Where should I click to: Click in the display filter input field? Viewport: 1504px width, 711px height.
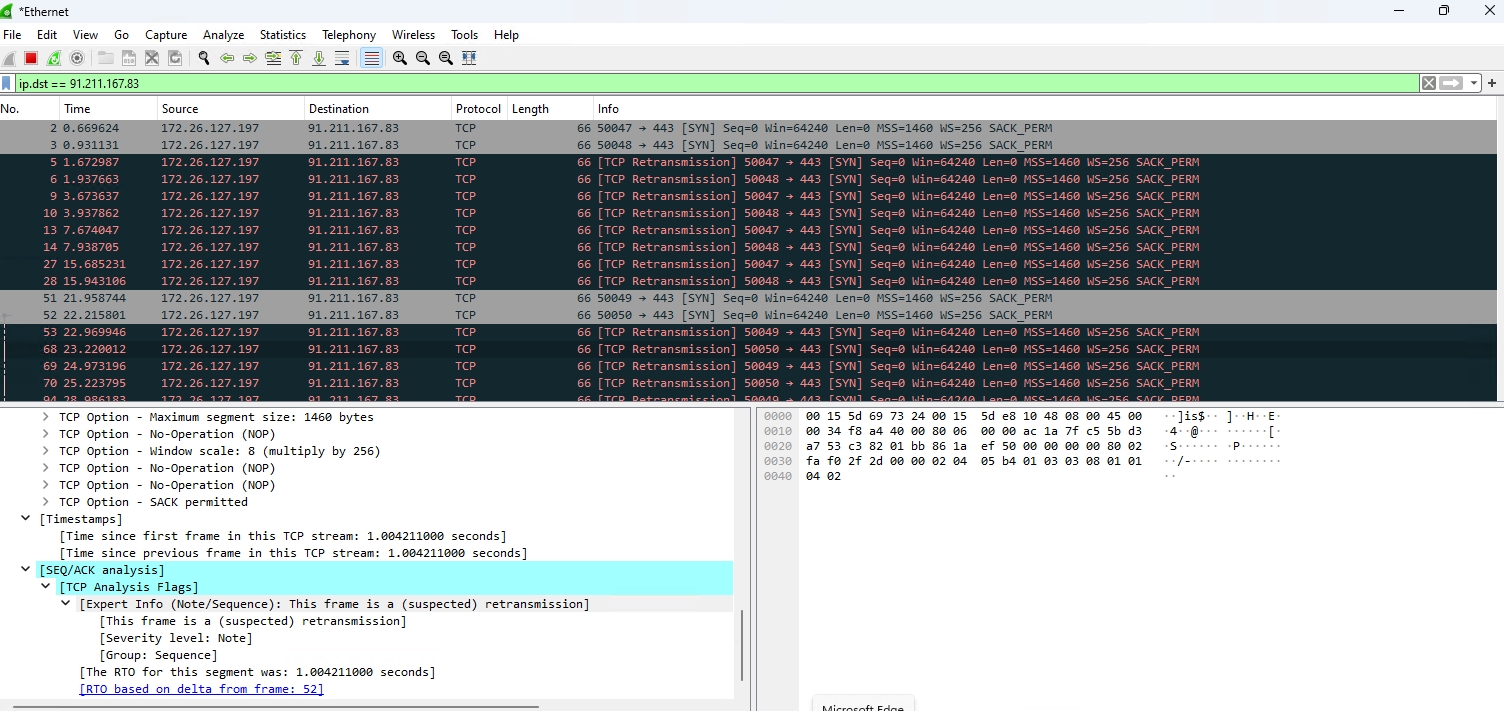pos(700,84)
